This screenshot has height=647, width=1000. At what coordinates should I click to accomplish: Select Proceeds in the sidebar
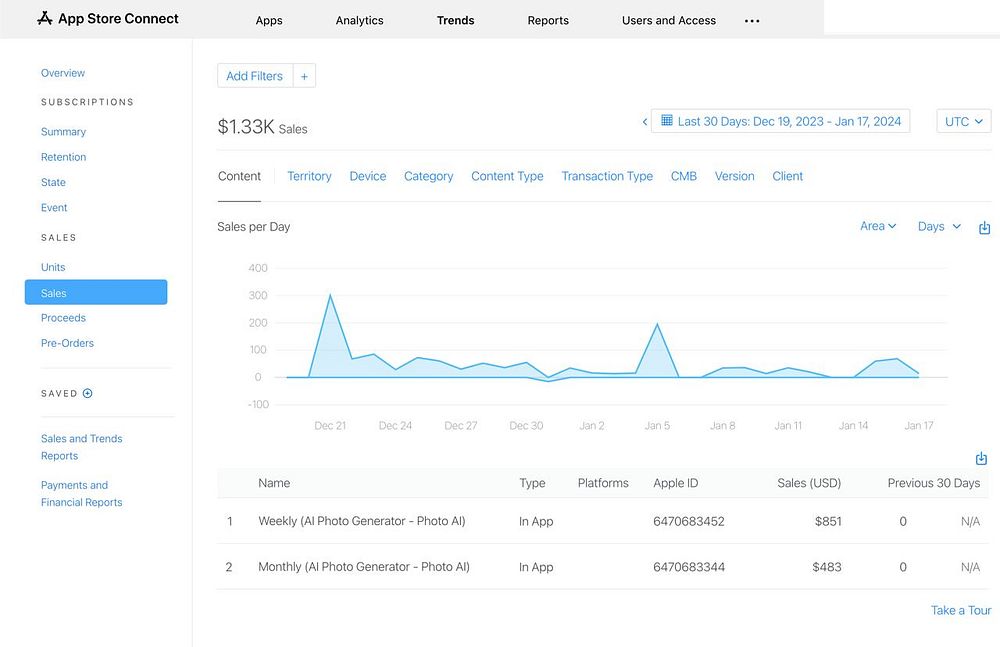[x=63, y=318]
